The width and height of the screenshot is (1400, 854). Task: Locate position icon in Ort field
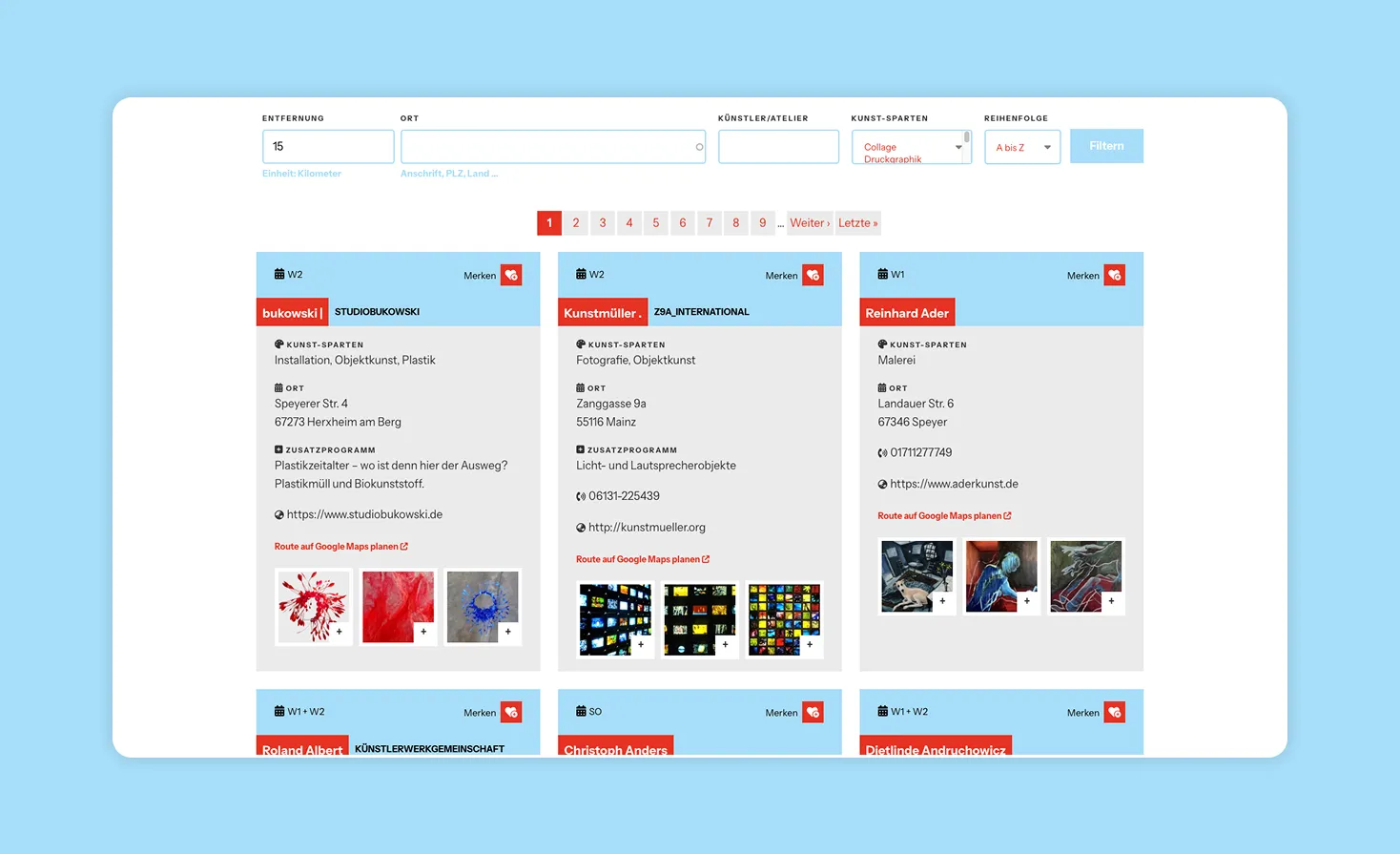tap(699, 147)
